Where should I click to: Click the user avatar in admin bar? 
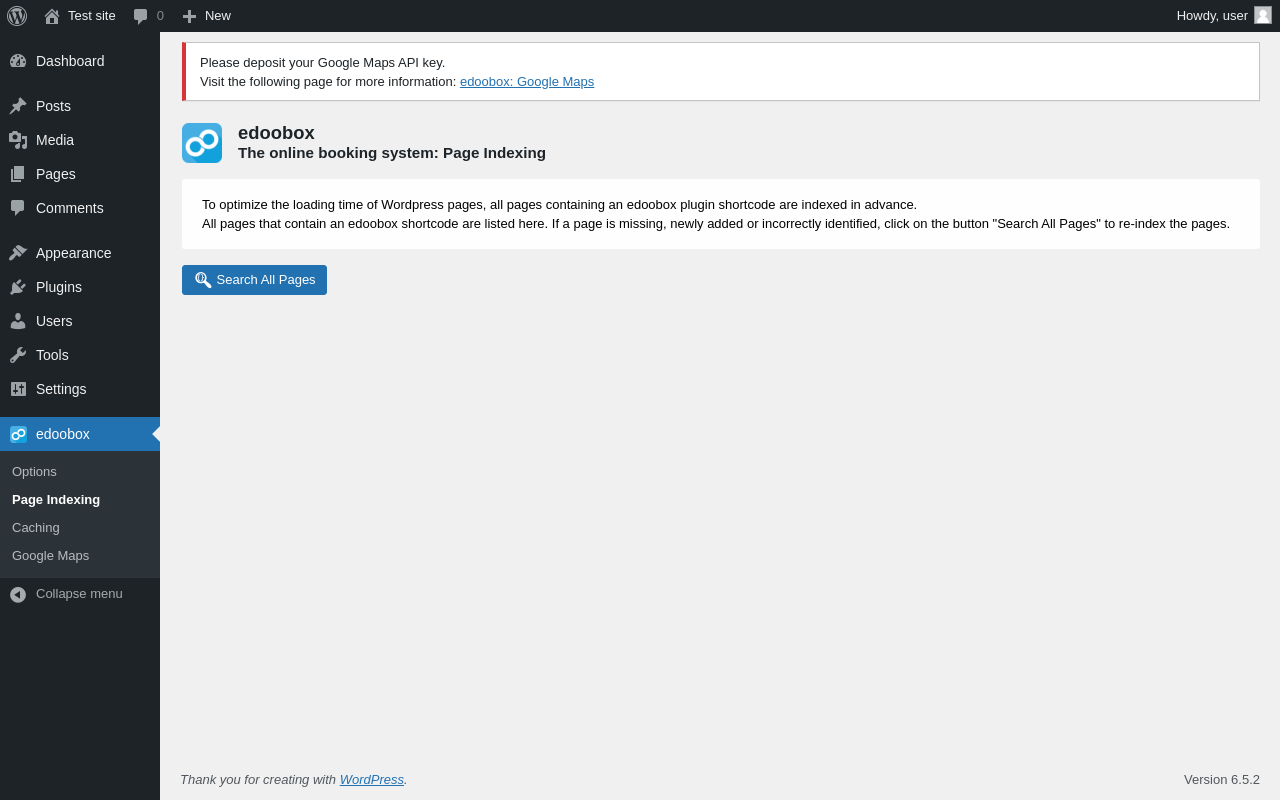[1263, 15]
